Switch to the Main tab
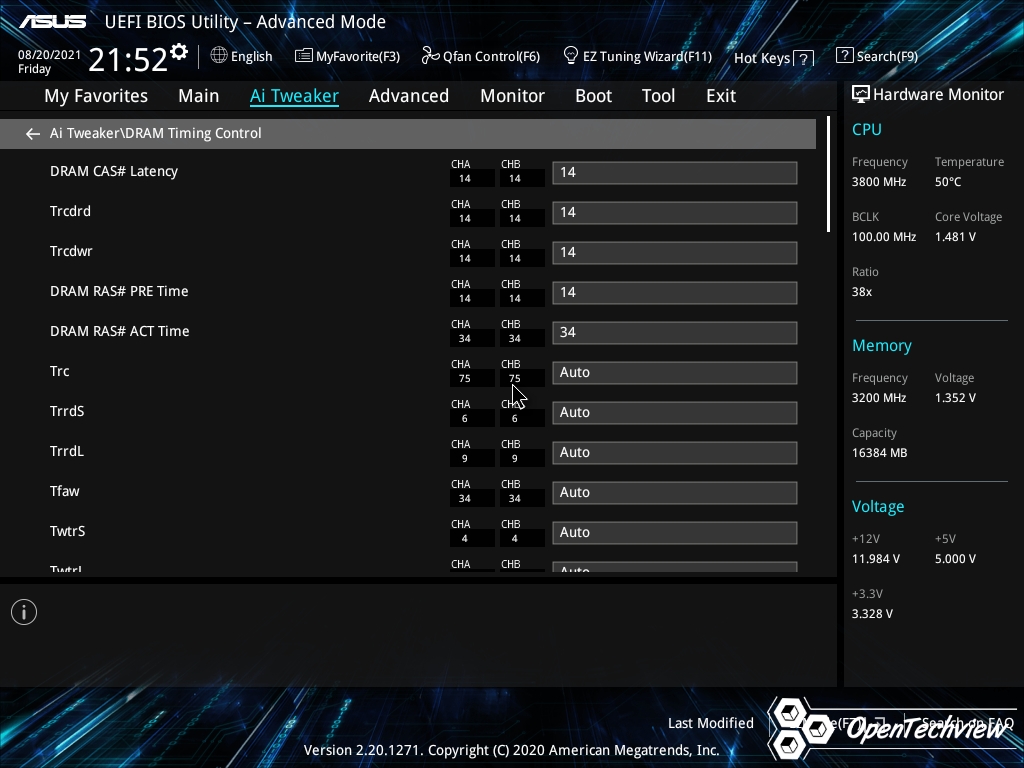The width and height of the screenshot is (1024, 768). 199,96
